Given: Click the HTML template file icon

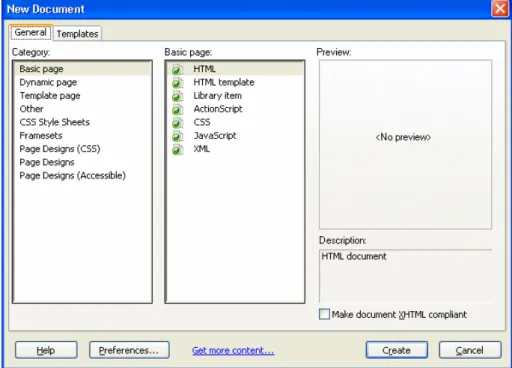Looking at the screenshot, I should tap(177, 83).
